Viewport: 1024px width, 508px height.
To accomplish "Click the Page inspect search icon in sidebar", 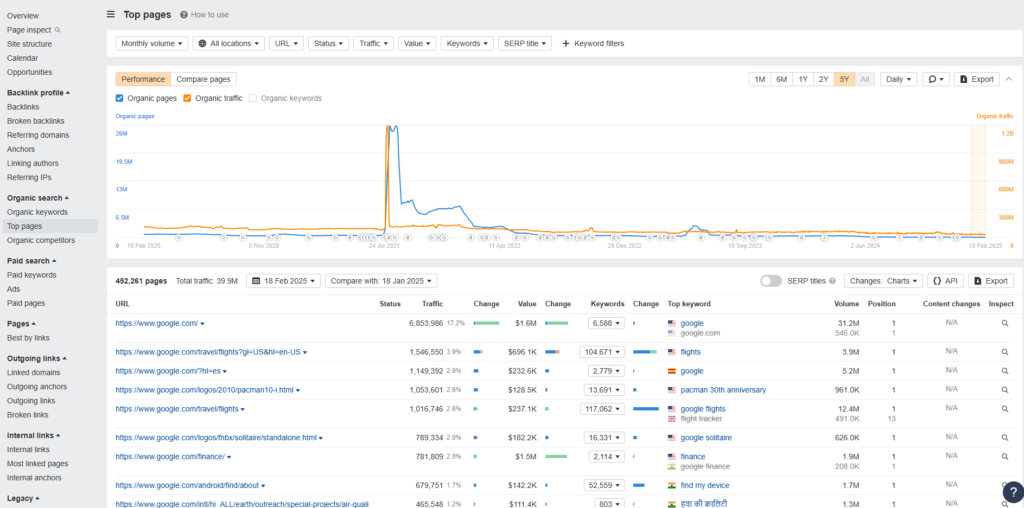I will 57,29.
